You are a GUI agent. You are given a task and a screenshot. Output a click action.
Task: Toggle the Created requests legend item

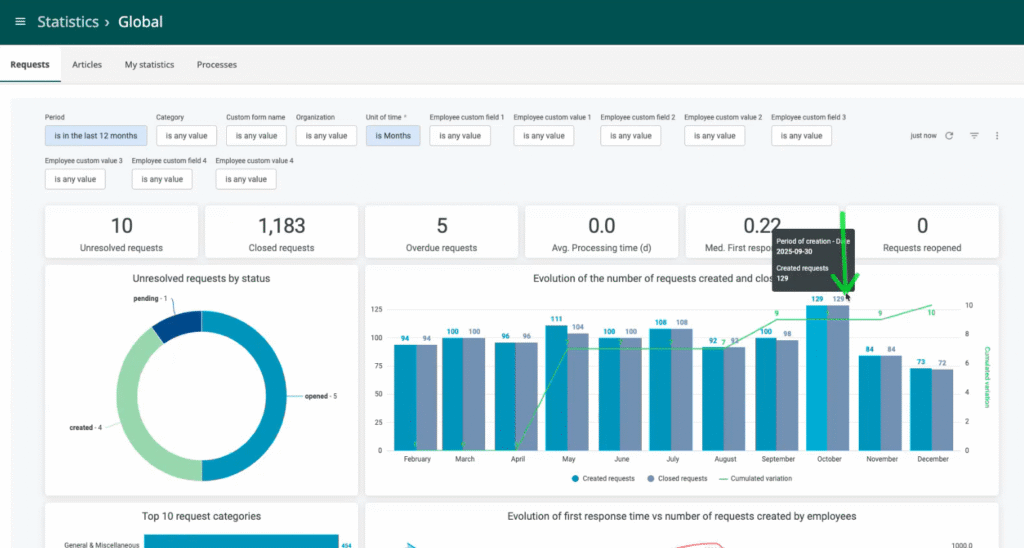[603, 478]
